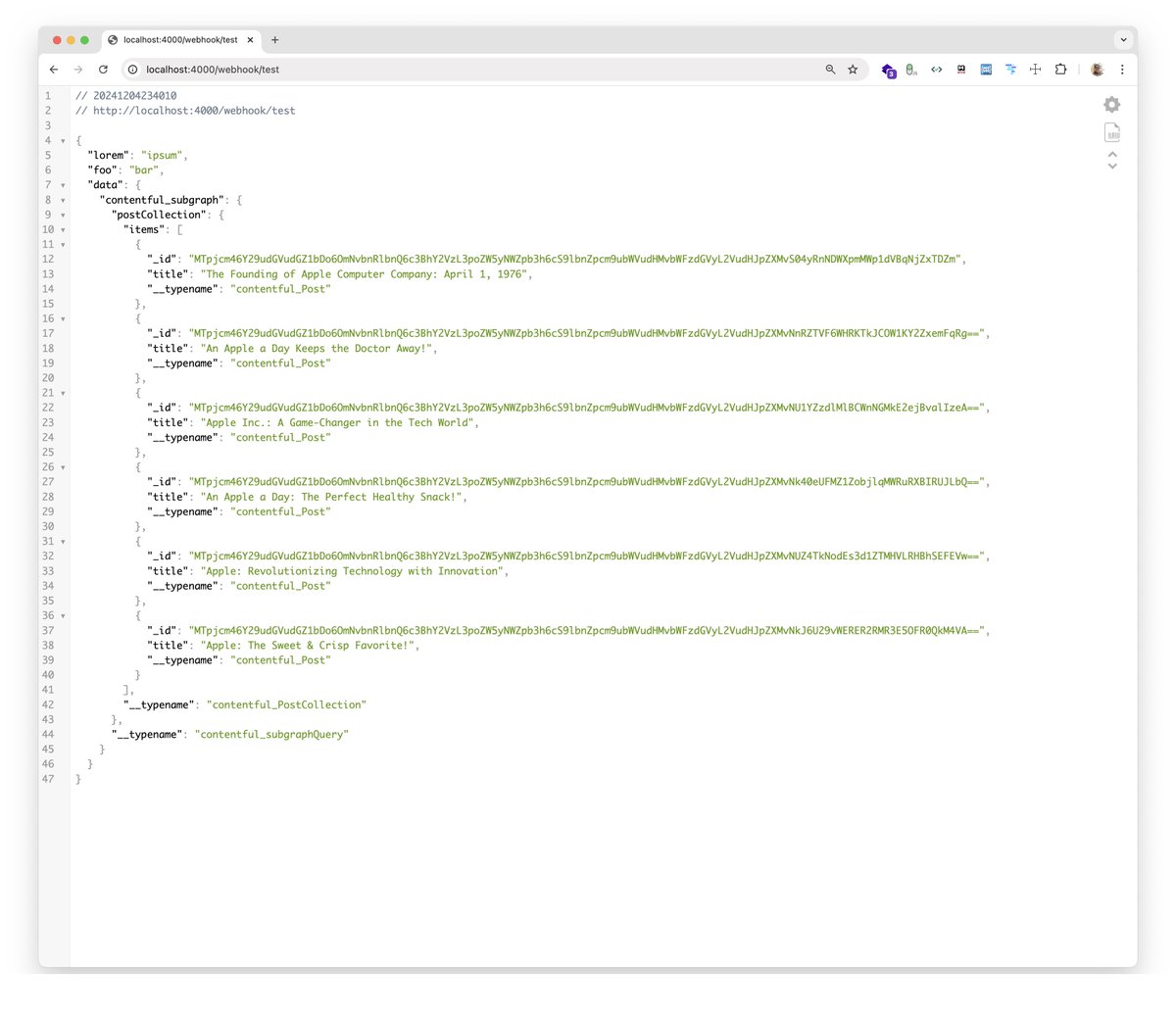The width and height of the screenshot is (1176, 1018).
Task: Collapse "items" array on line 10
Action: (64, 230)
